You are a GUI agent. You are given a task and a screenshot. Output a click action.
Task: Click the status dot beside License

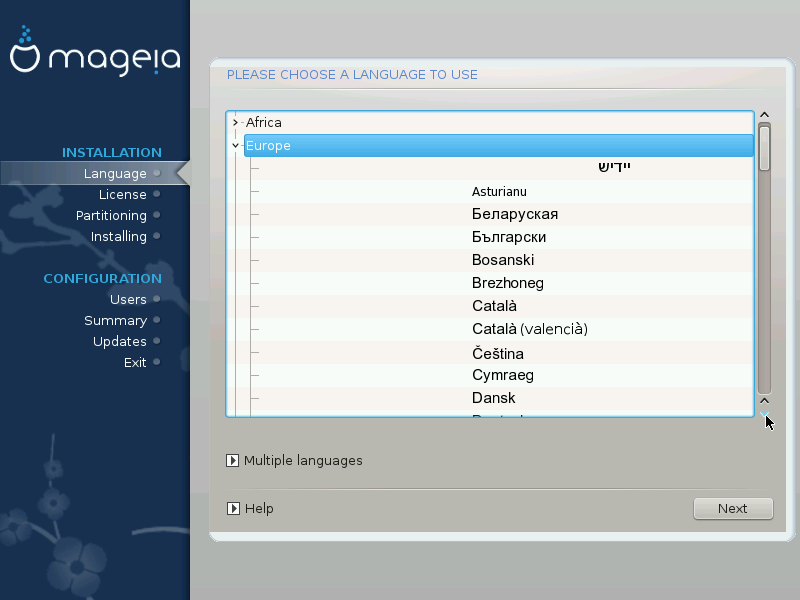157,194
